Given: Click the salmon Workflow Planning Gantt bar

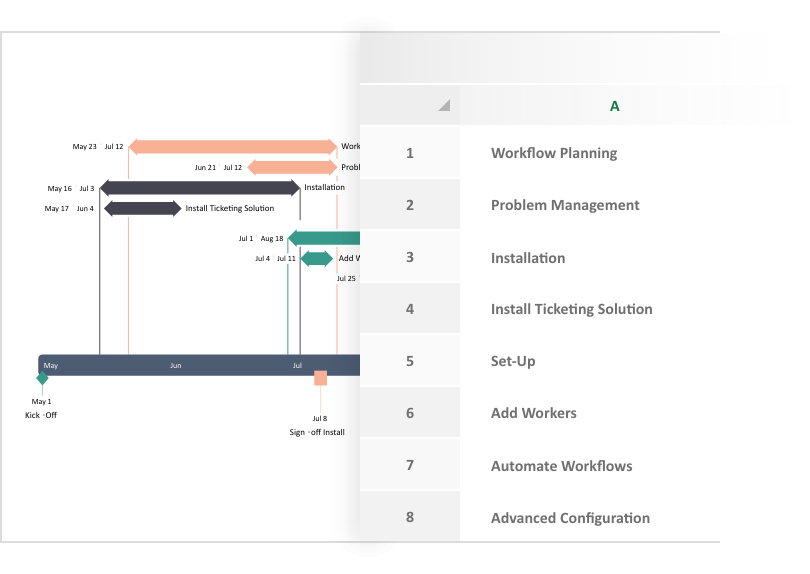Looking at the screenshot, I should point(232,147).
